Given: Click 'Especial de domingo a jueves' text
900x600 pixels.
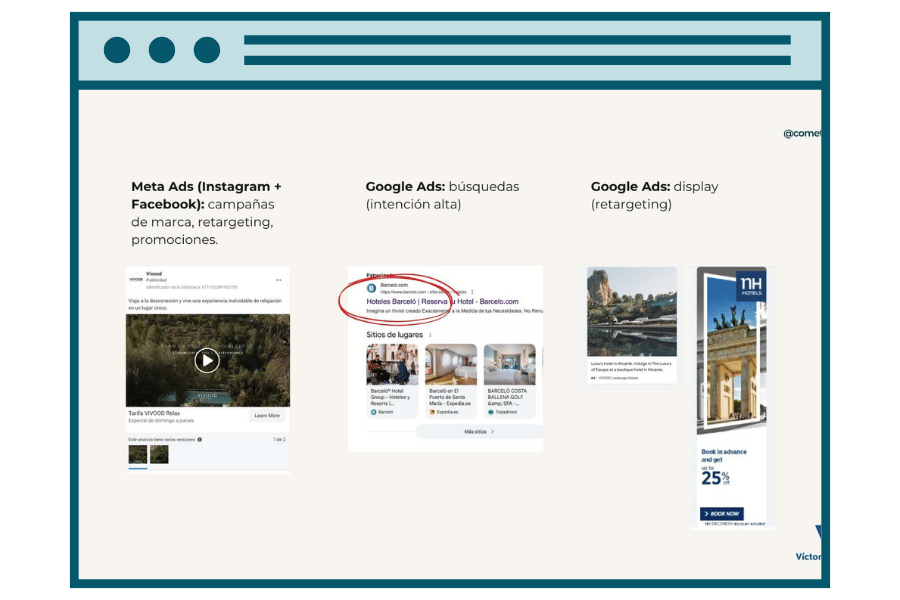Looking at the screenshot, I should [x=161, y=421].
